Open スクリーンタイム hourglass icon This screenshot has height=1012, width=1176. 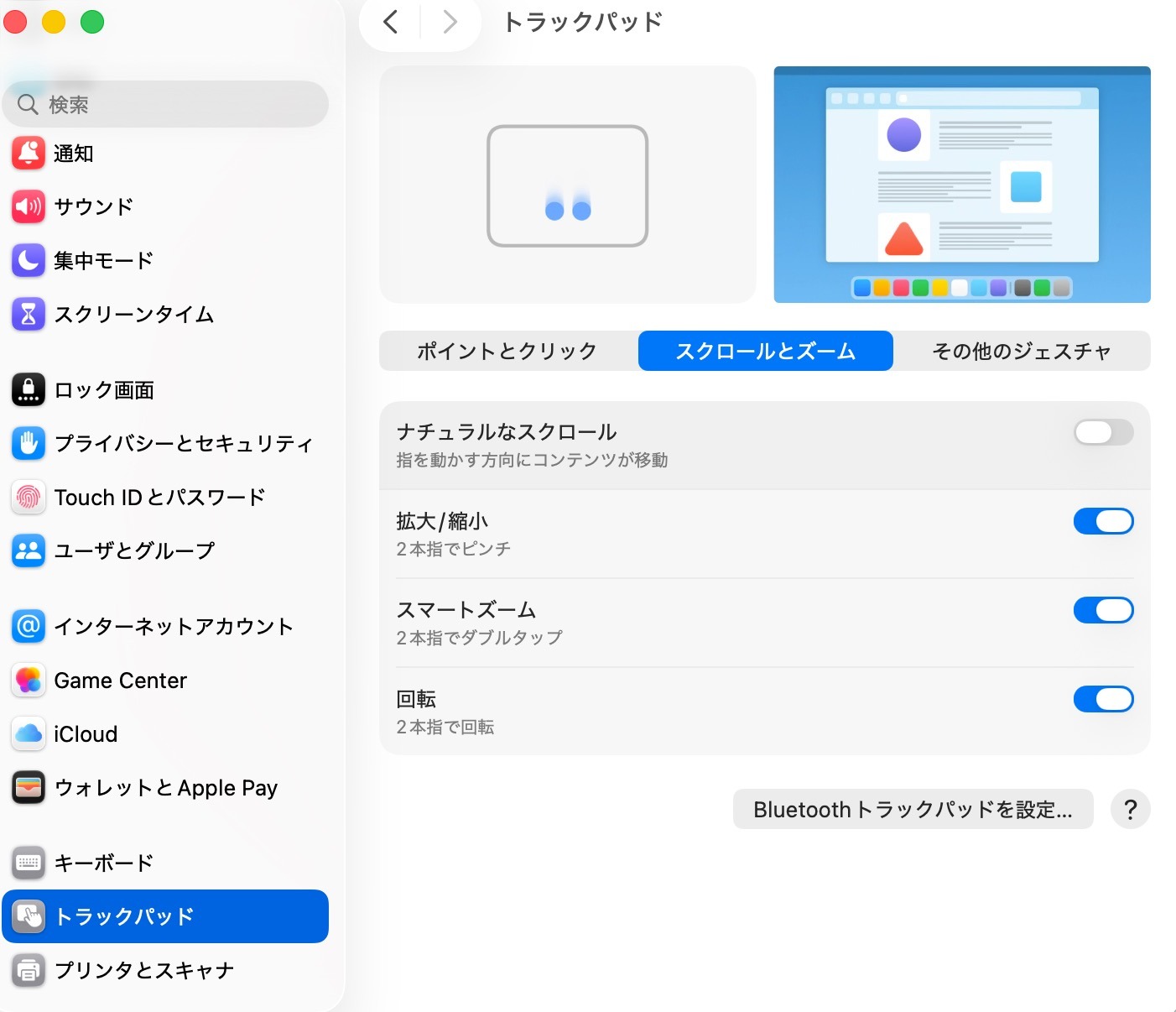tap(29, 314)
